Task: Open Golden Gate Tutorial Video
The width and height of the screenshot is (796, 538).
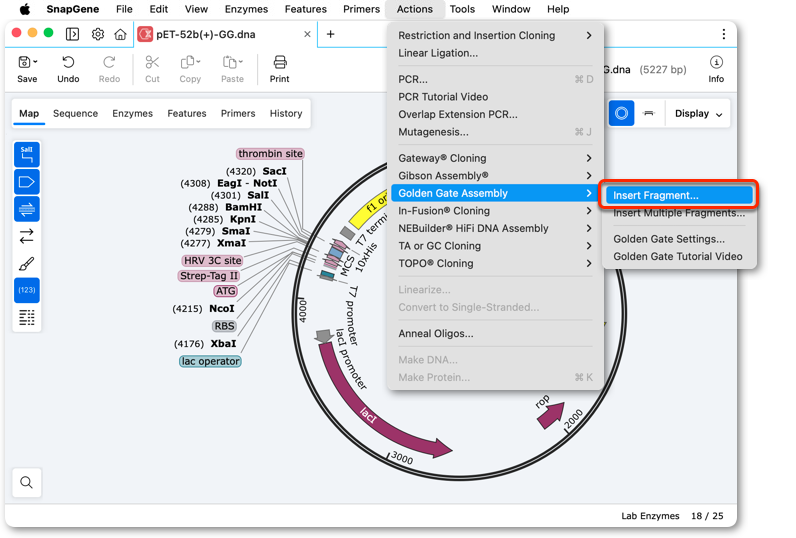Action: pyautogui.click(x=679, y=257)
